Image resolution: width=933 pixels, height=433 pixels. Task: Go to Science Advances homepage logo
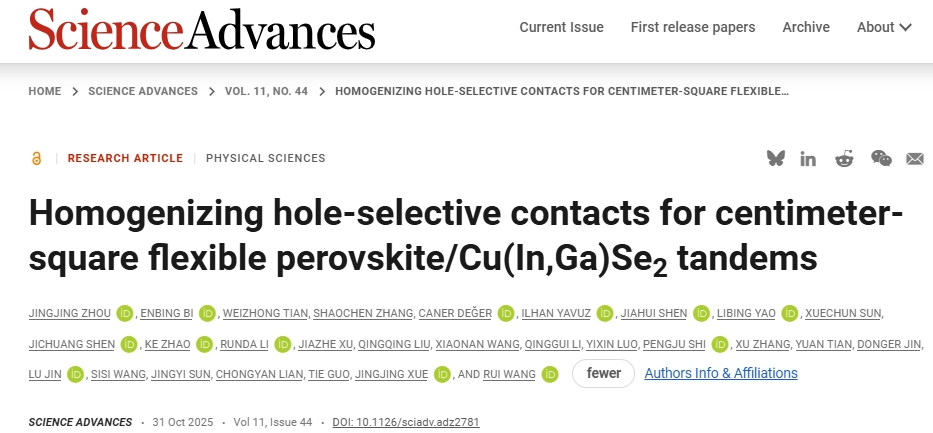coord(202,29)
